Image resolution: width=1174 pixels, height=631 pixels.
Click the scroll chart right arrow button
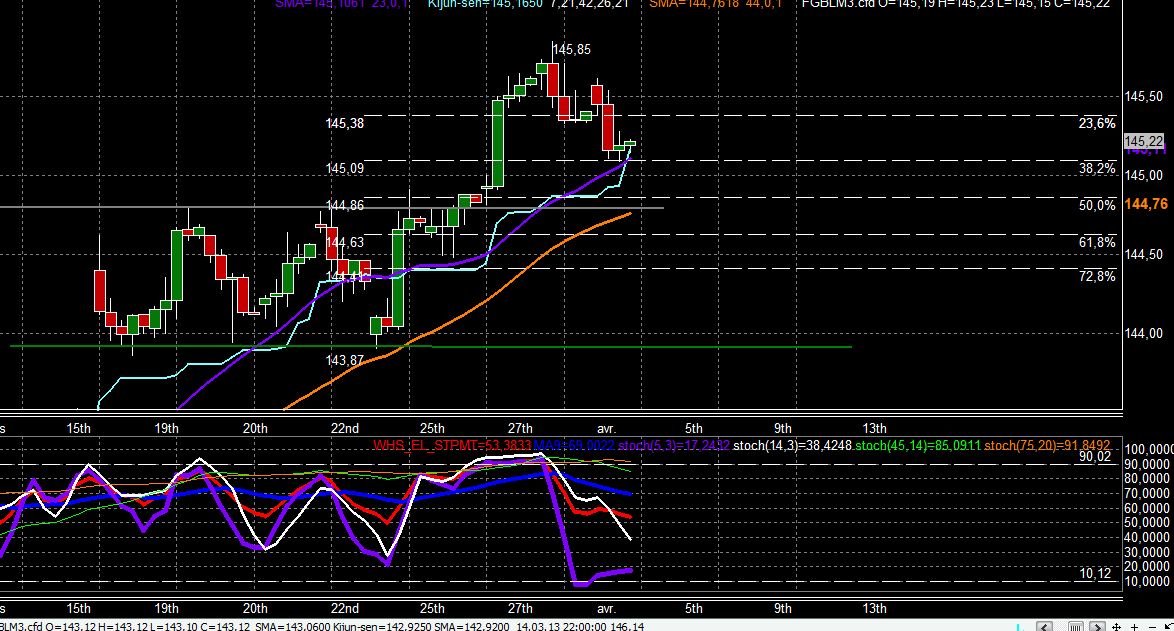tap(1097, 627)
